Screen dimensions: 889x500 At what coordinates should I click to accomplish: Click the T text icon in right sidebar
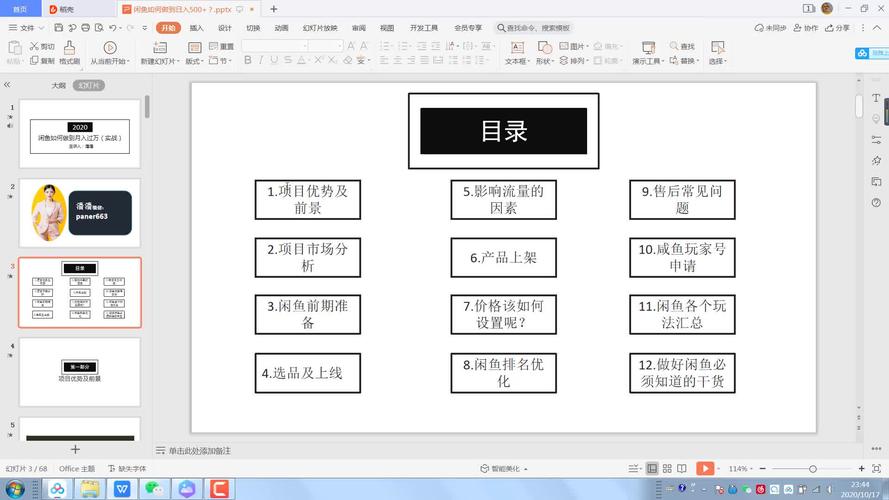pyautogui.click(x=876, y=98)
